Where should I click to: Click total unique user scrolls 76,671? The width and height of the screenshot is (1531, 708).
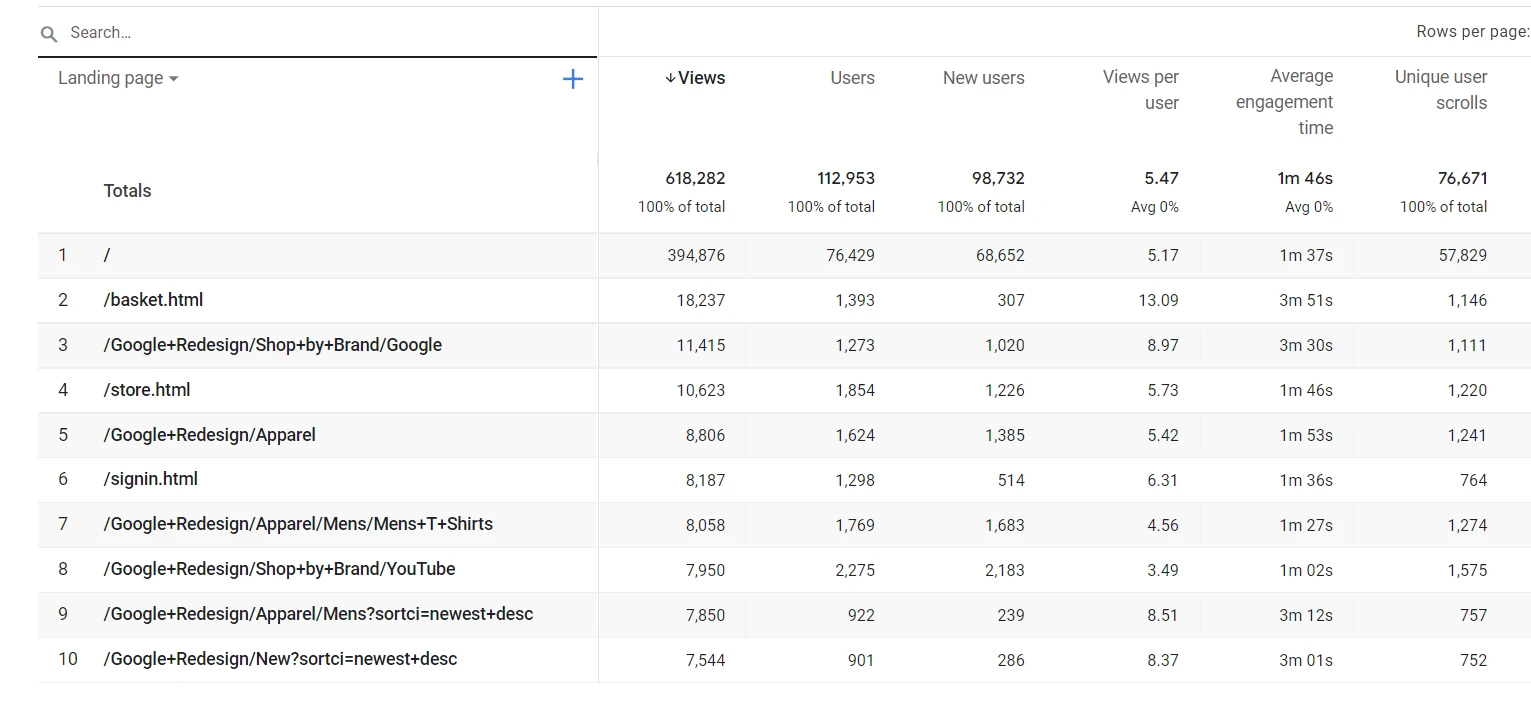[x=1463, y=179]
